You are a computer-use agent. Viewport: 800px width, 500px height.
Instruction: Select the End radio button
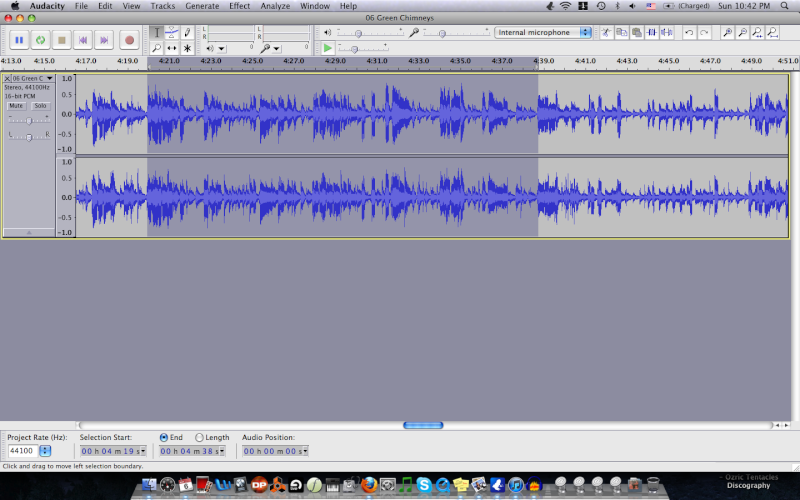pos(164,437)
